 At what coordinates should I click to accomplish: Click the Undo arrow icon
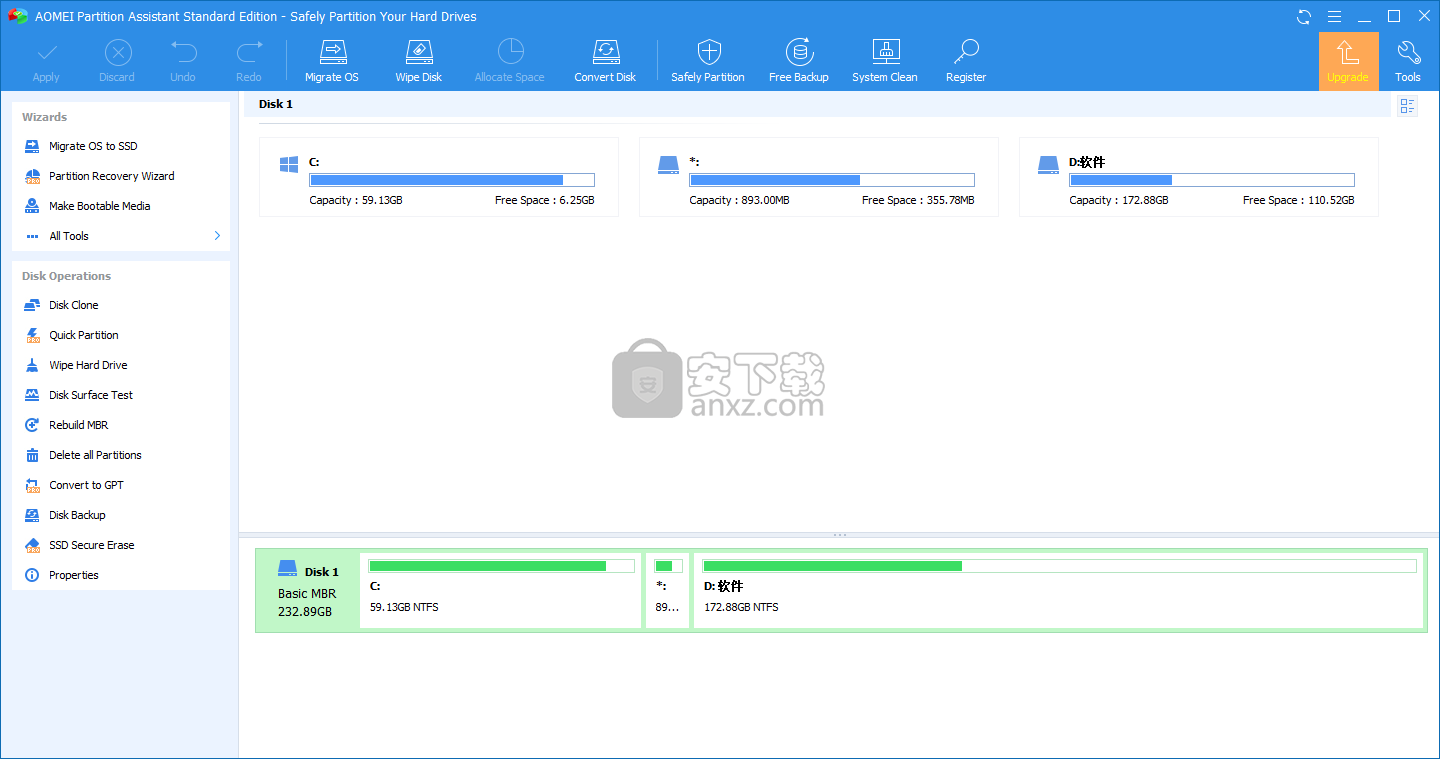click(x=183, y=52)
